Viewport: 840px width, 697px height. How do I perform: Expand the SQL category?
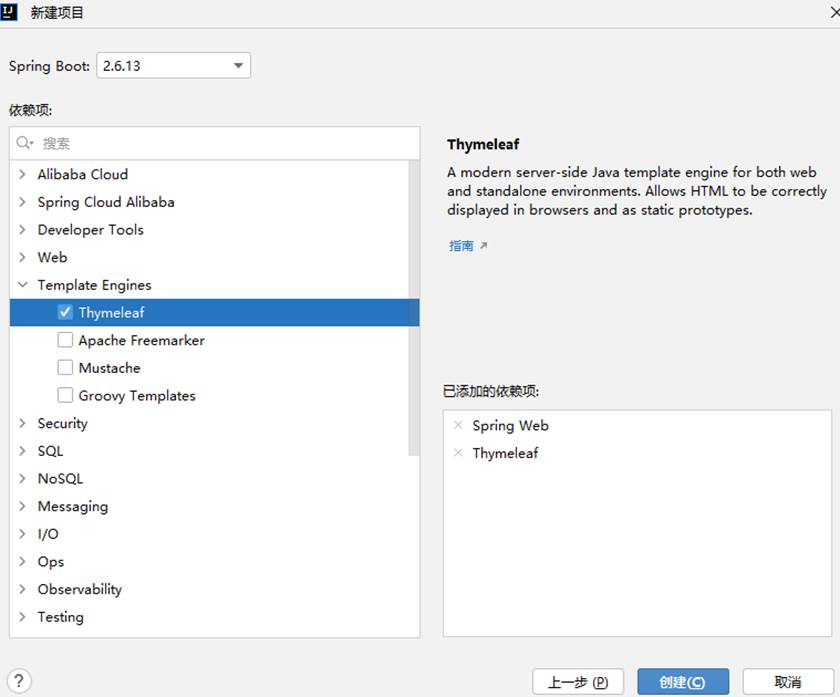[x=22, y=451]
